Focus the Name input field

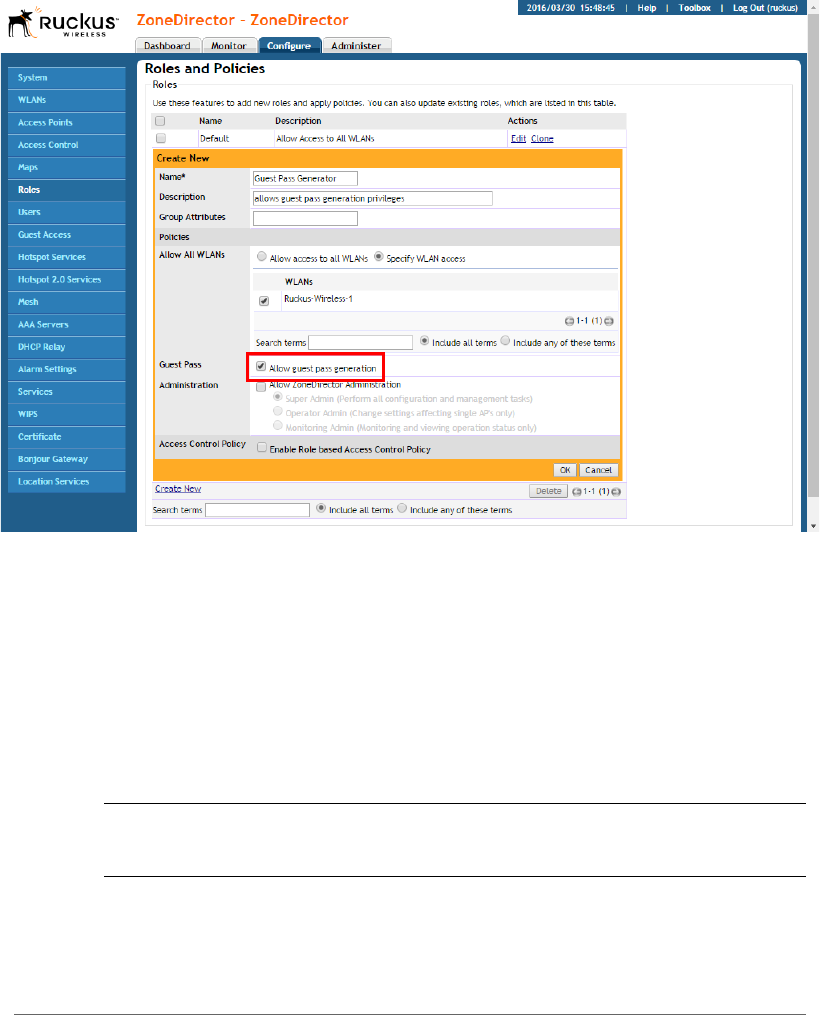[305, 179]
